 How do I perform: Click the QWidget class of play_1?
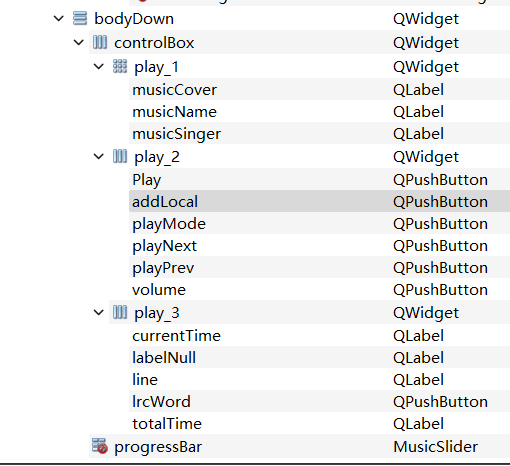426,67
